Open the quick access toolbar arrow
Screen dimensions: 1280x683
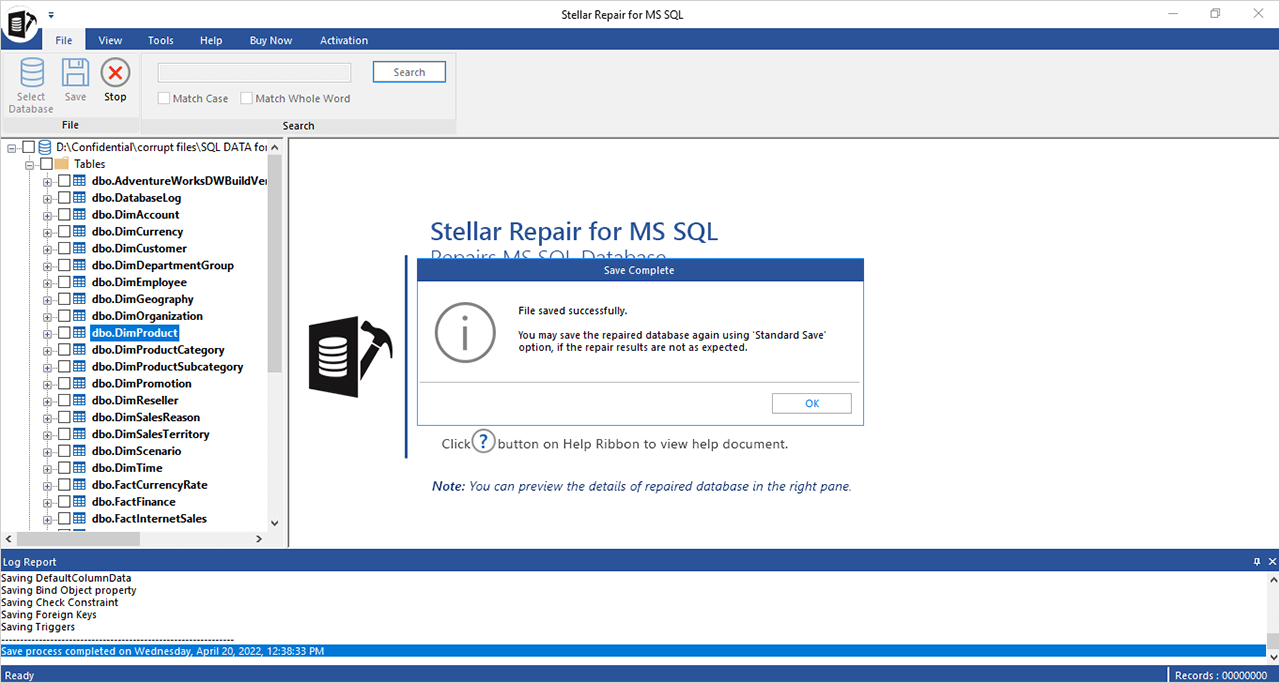point(51,15)
